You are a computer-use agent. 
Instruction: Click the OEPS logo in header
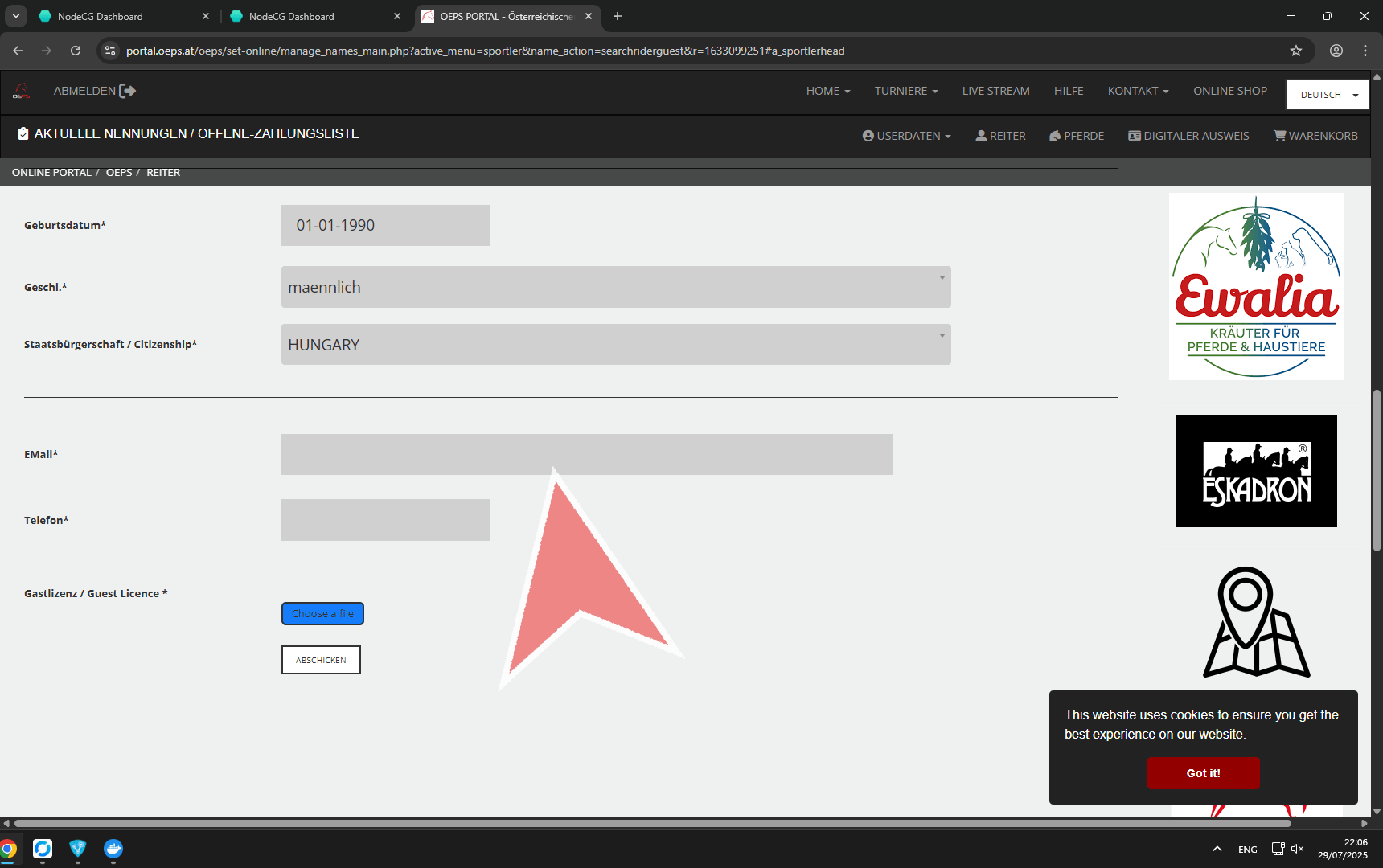click(22, 92)
